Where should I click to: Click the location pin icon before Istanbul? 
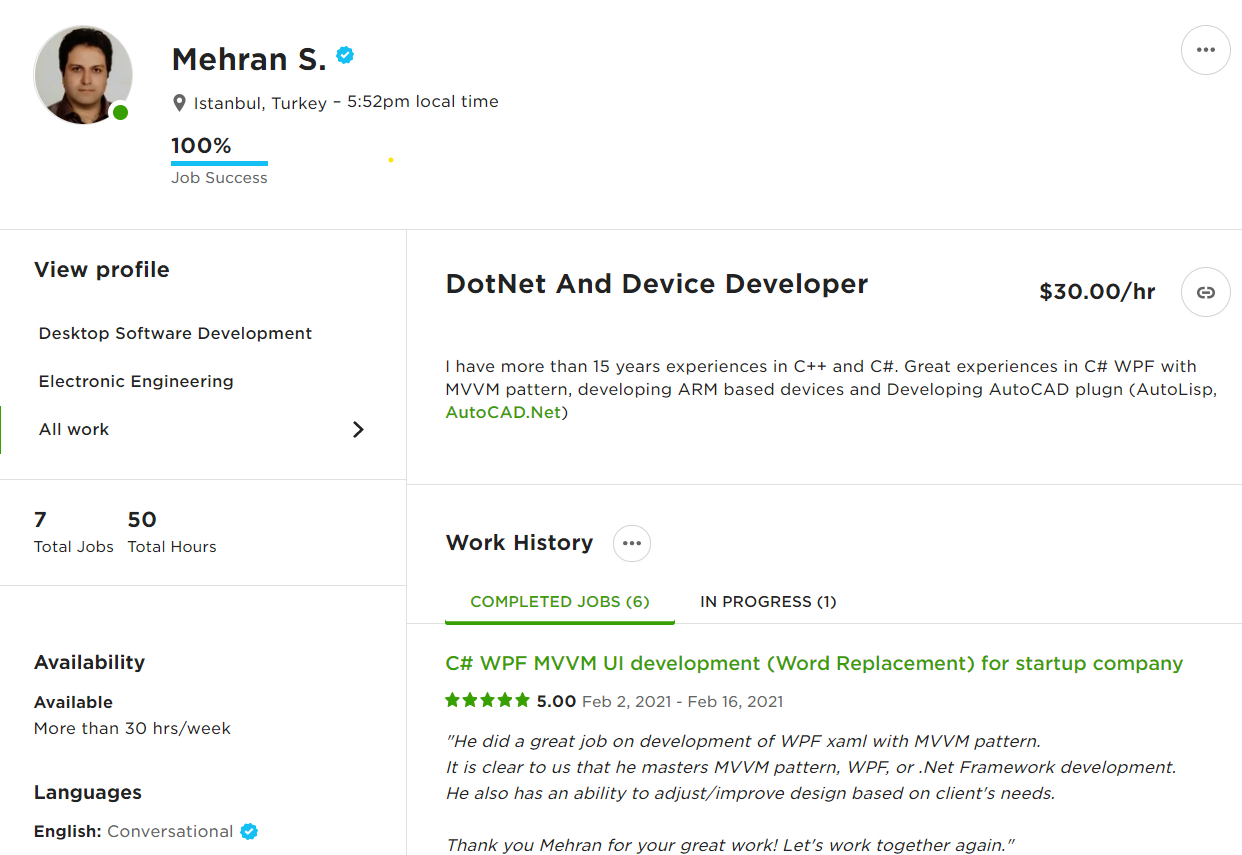click(x=179, y=101)
